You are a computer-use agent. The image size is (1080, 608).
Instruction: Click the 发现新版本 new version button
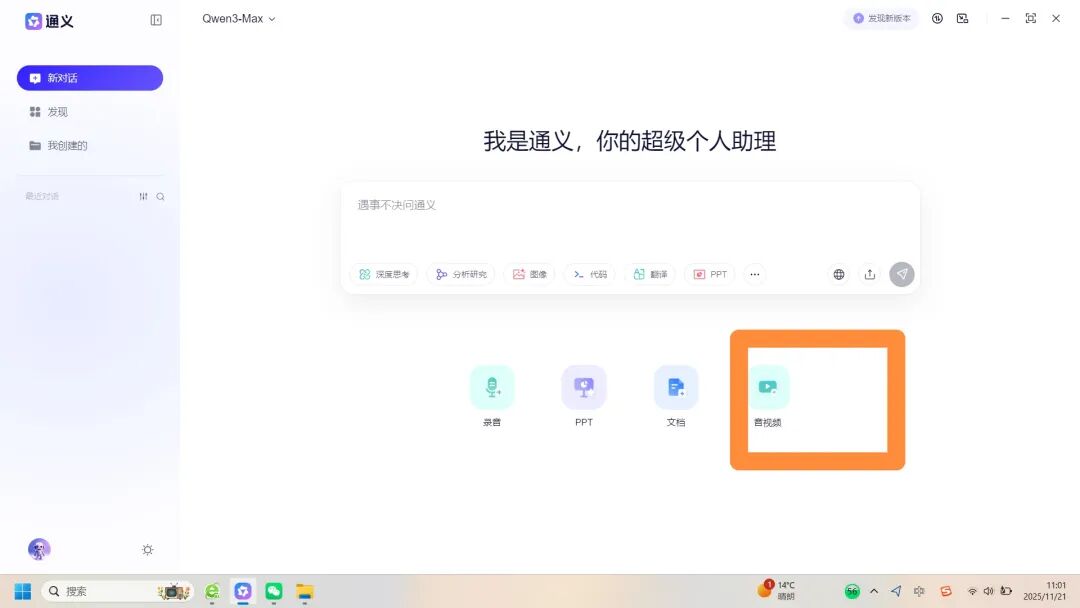click(x=881, y=18)
